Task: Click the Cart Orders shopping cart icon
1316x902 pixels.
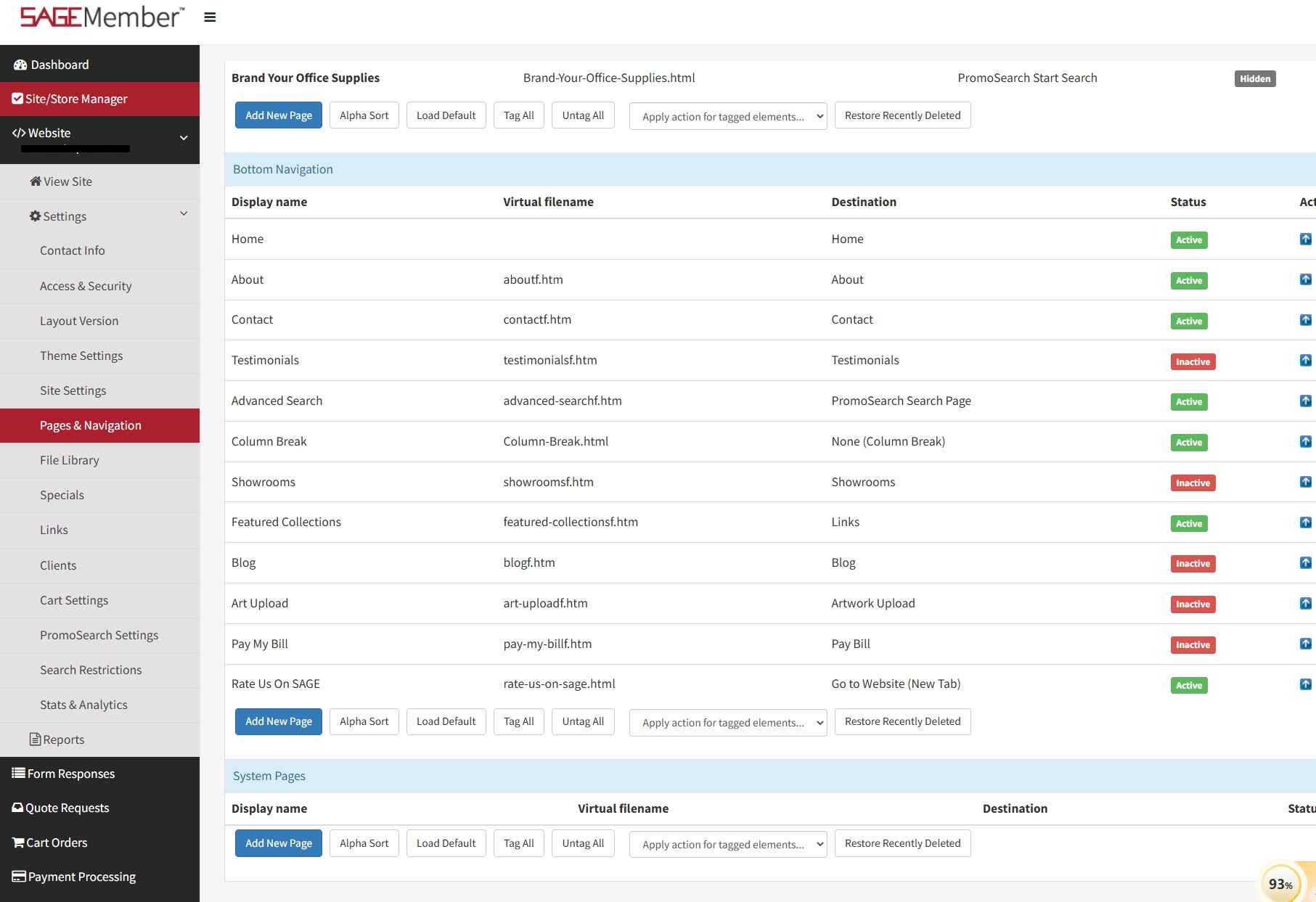Action: (x=18, y=842)
